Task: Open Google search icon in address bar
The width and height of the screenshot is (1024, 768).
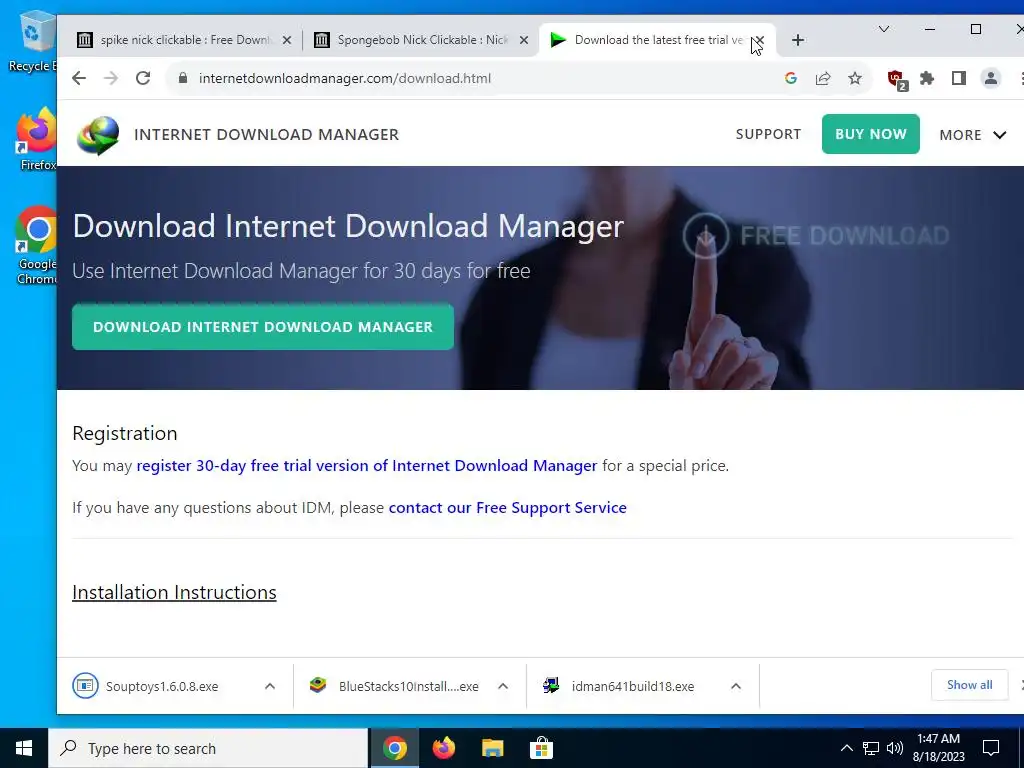Action: 791,78
